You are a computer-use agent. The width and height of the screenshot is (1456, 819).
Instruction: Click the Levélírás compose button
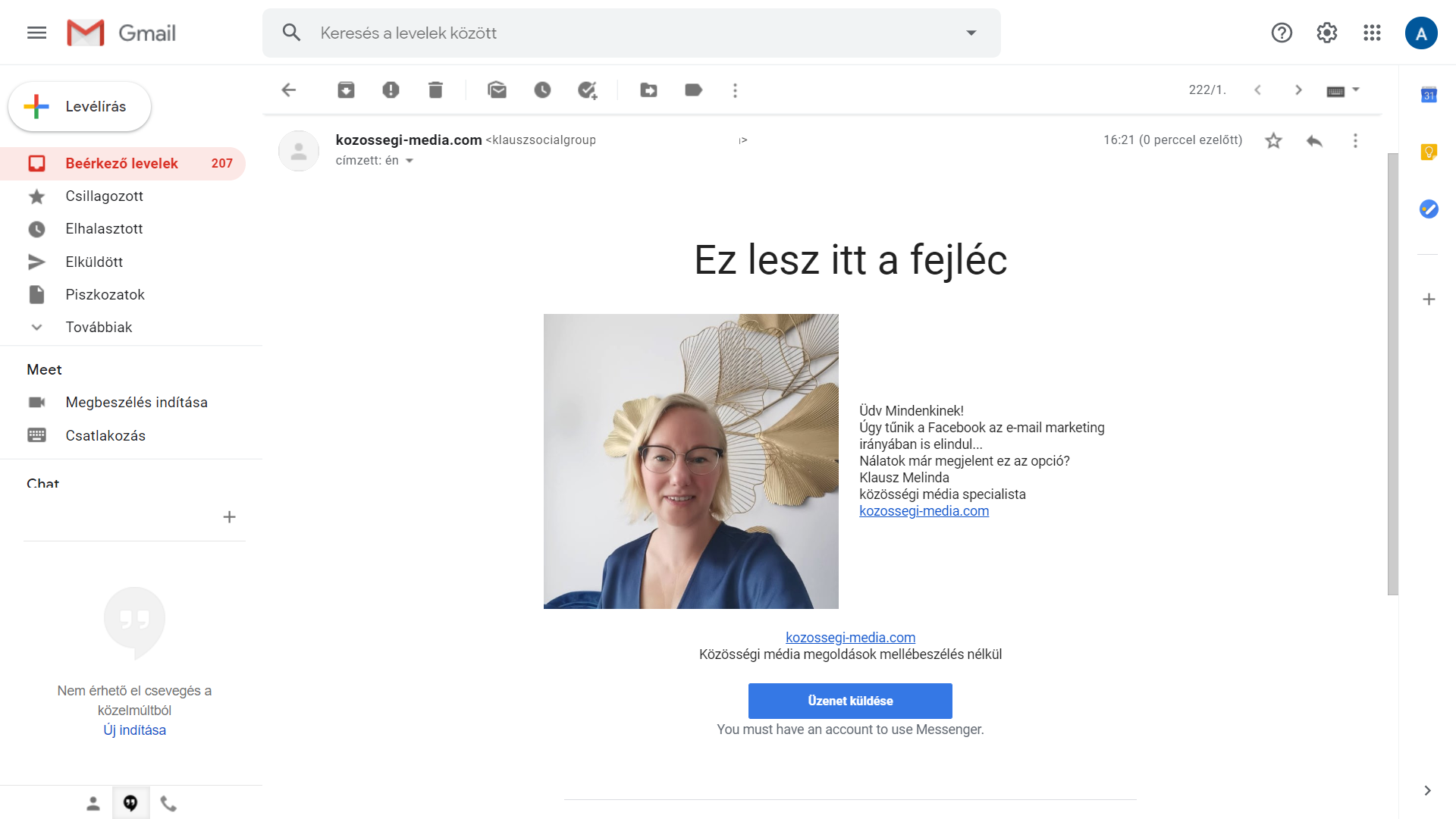click(x=80, y=107)
